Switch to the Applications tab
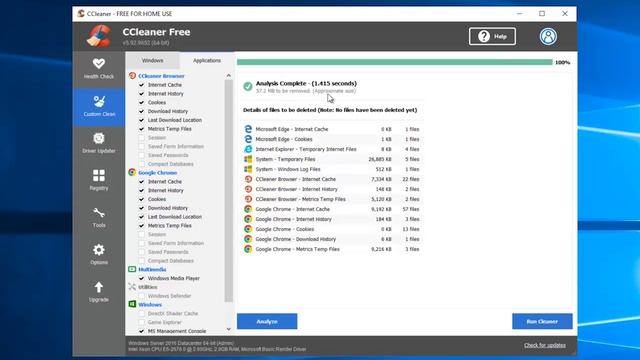The width and height of the screenshot is (640, 360). tap(207, 60)
